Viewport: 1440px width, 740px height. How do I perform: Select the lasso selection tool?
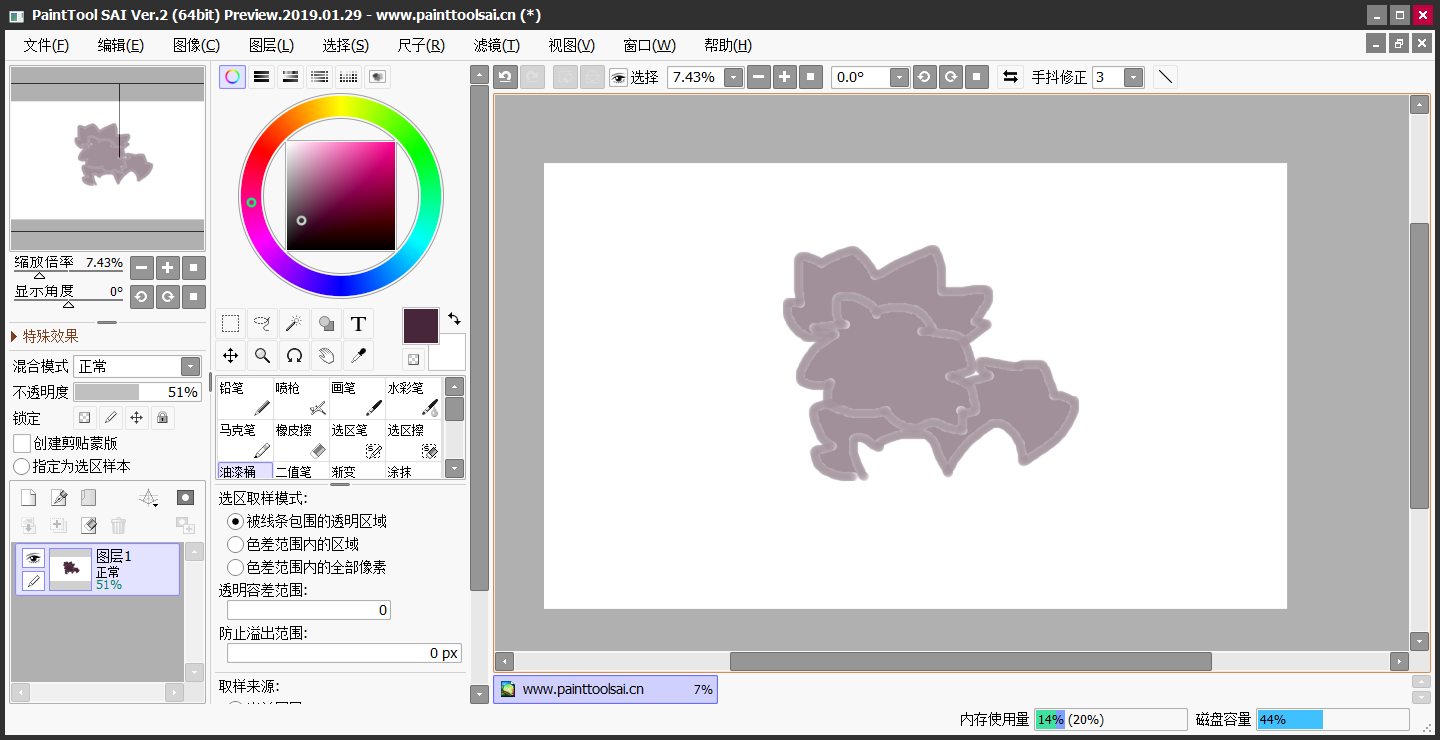[262, 323]
